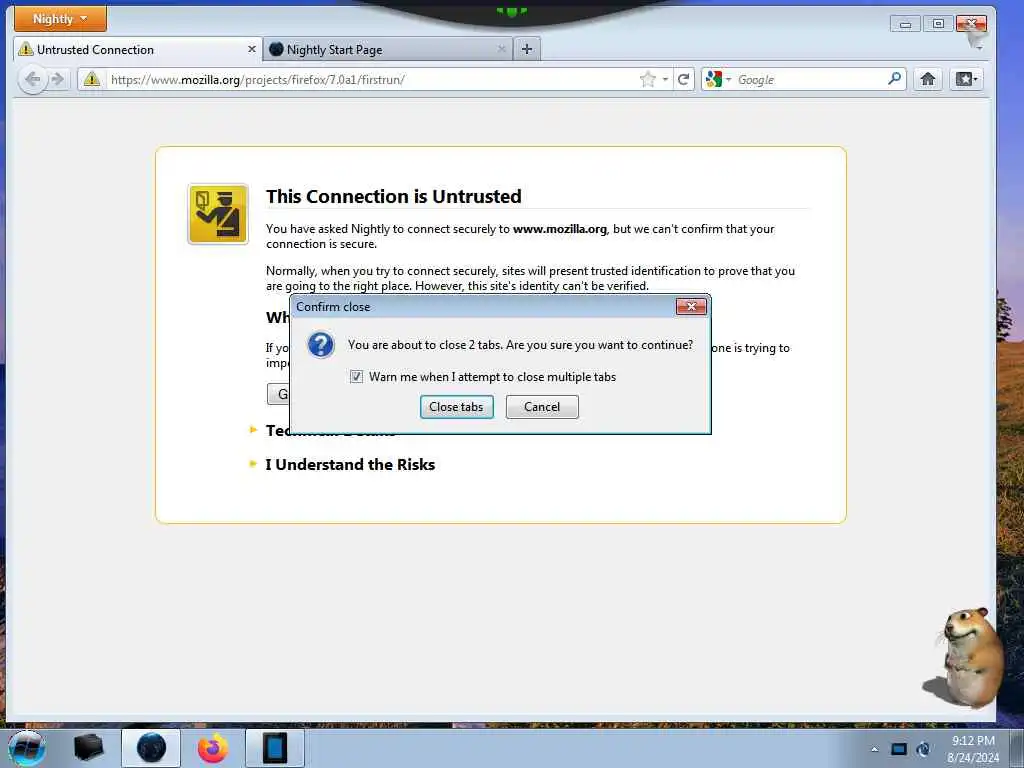Go back using the back arrow
The width and height of the screenshot is (1024, 768).
click(33, 80)
